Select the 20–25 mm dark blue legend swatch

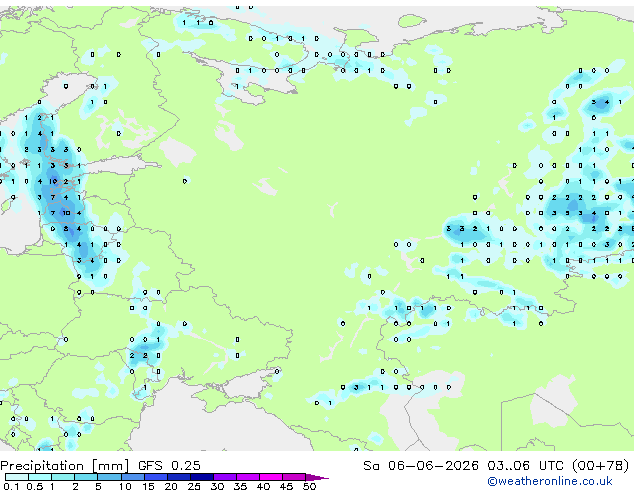click(x=179, y=477)
